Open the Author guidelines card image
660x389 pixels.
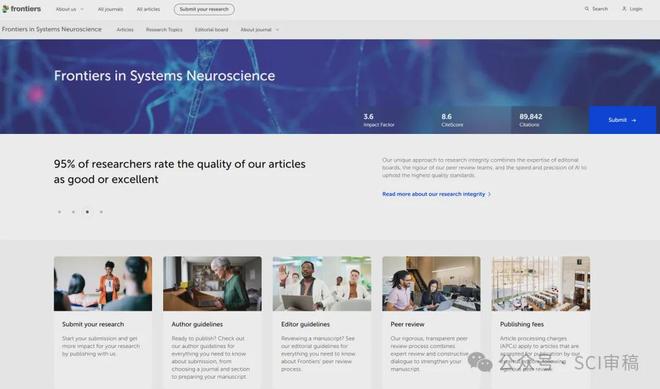pyautogui.click(x=213, y=284)
